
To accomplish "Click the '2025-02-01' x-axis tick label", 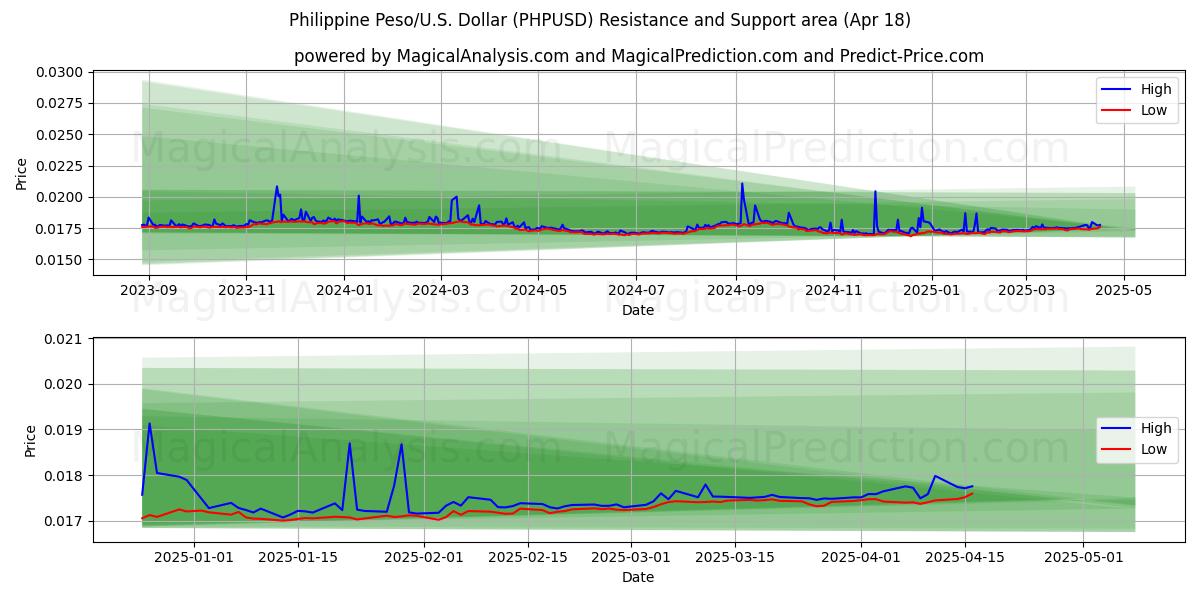I will pos(425,557).
